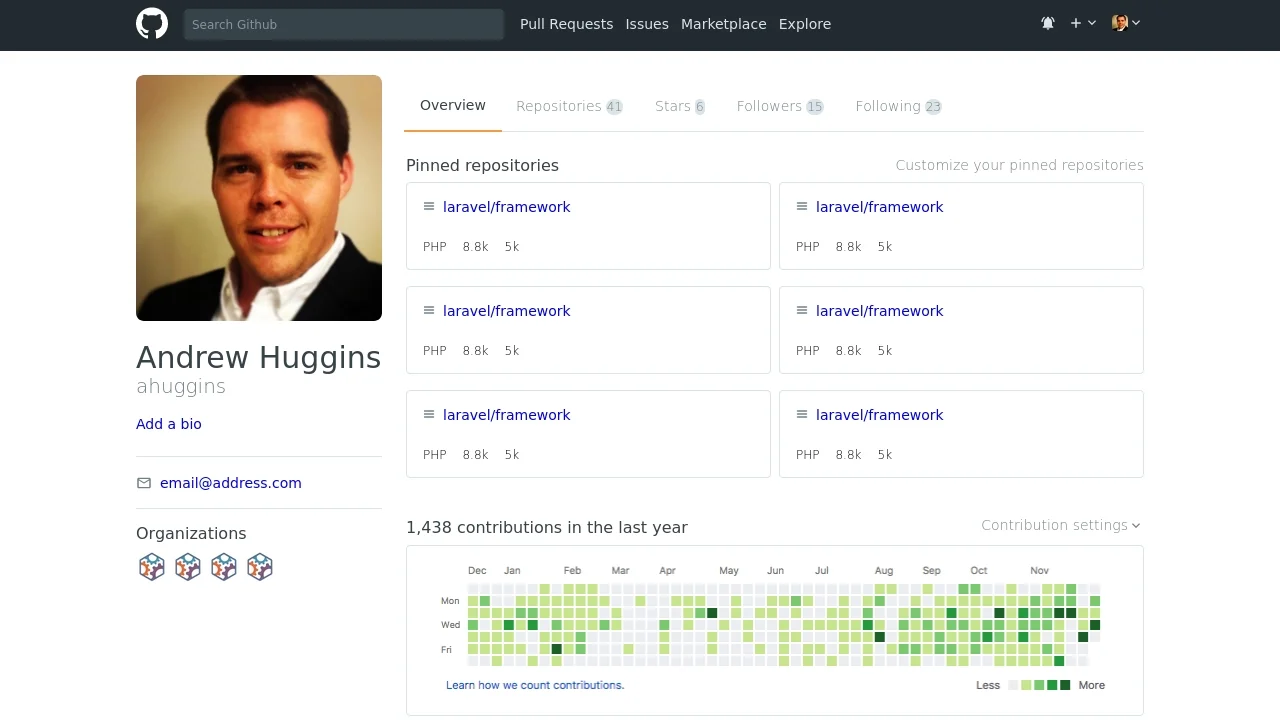Switch to the Repositories tab
This screenshot has height=720, width=1280.
coord(569,106)
